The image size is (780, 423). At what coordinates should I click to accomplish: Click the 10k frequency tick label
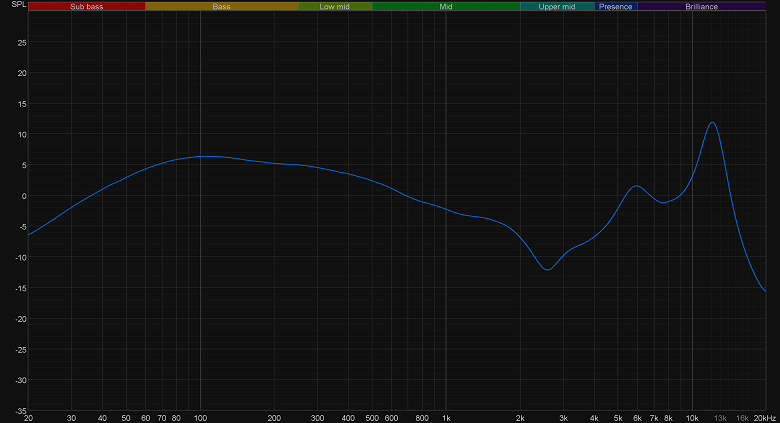tap(692, 418)
